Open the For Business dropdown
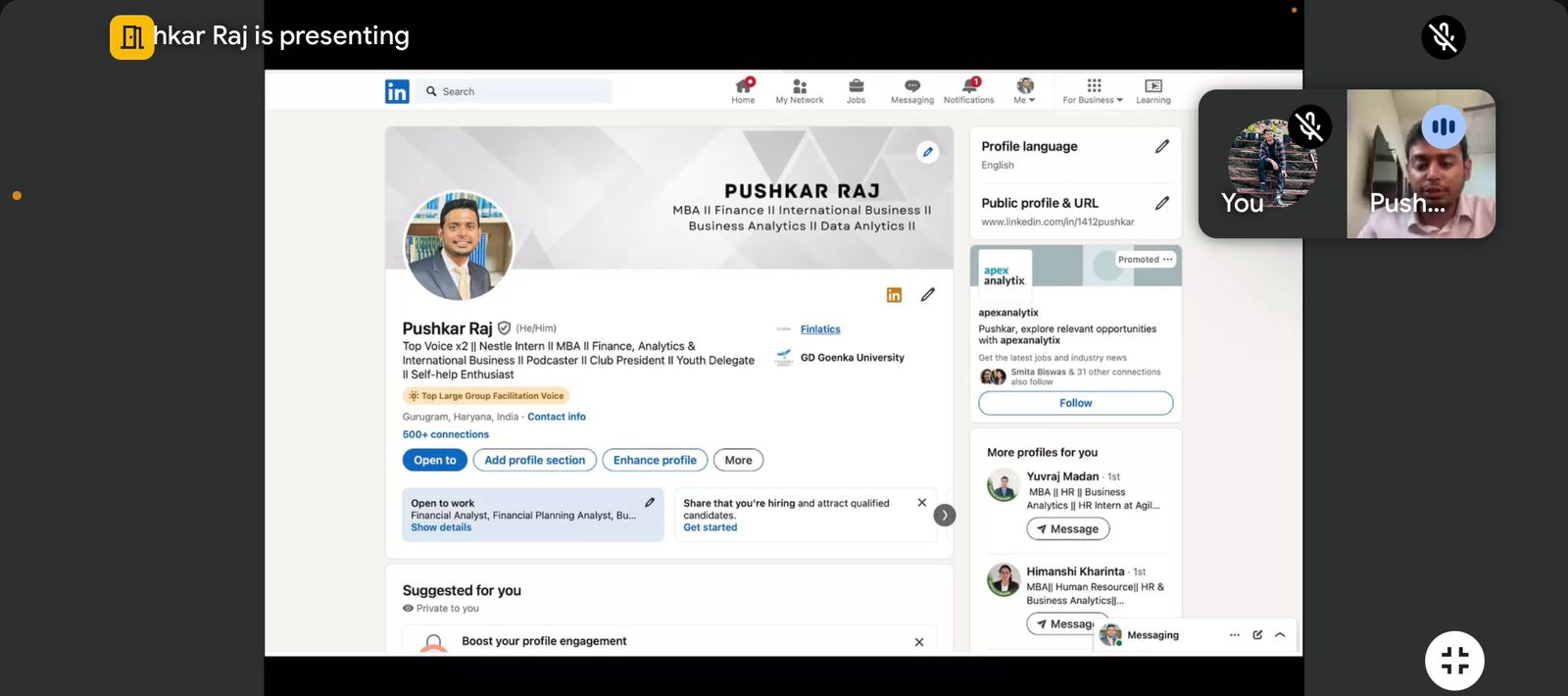1568x696 pixels. tap(1094, 90)
